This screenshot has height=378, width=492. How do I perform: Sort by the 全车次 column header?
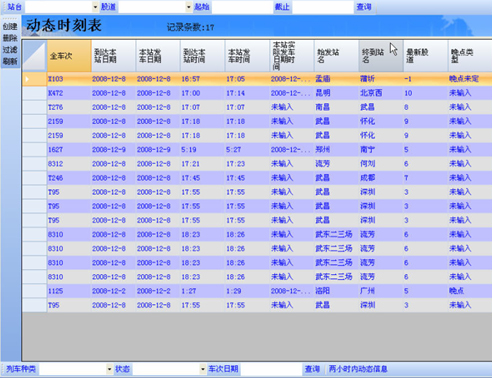[69, 56]
